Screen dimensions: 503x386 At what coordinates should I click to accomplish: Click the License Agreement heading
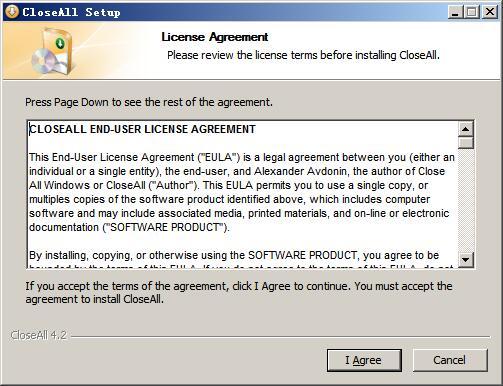point(214,37)
